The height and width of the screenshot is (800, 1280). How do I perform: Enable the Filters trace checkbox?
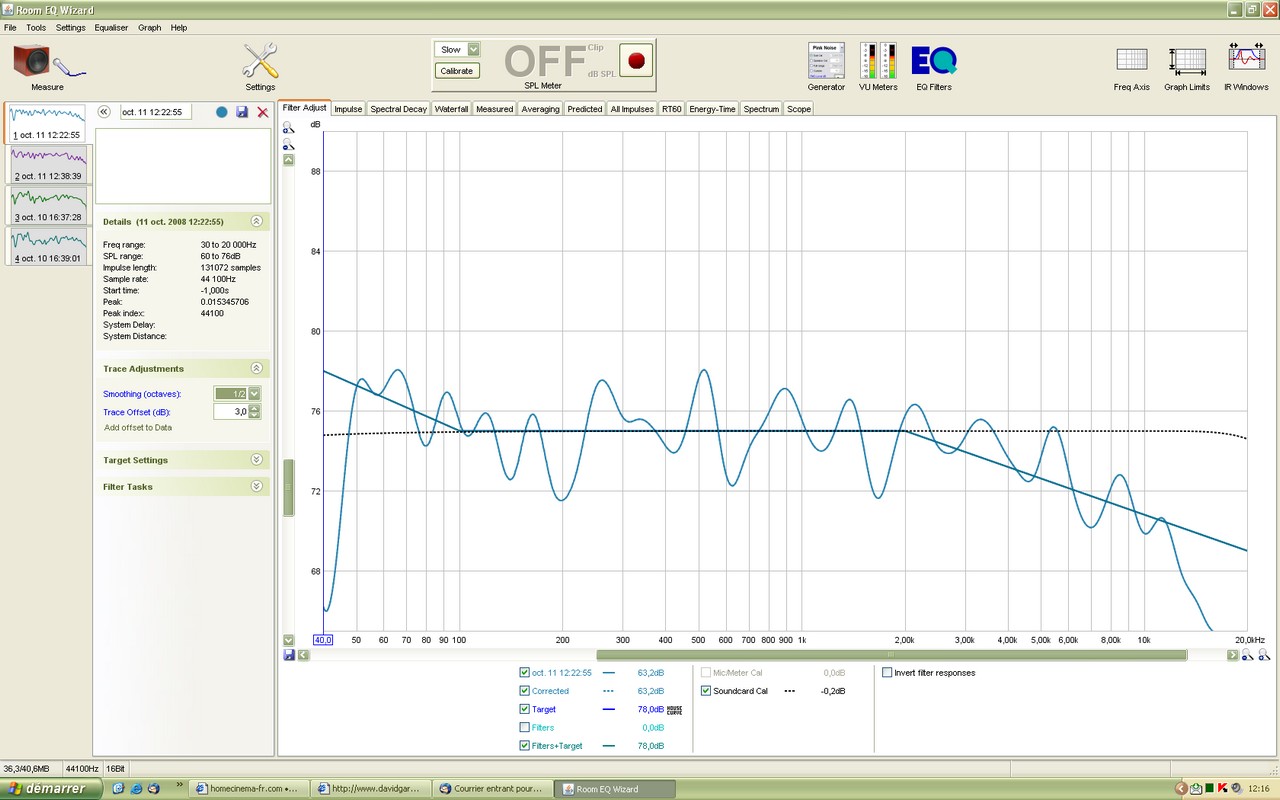click(525, 727)
